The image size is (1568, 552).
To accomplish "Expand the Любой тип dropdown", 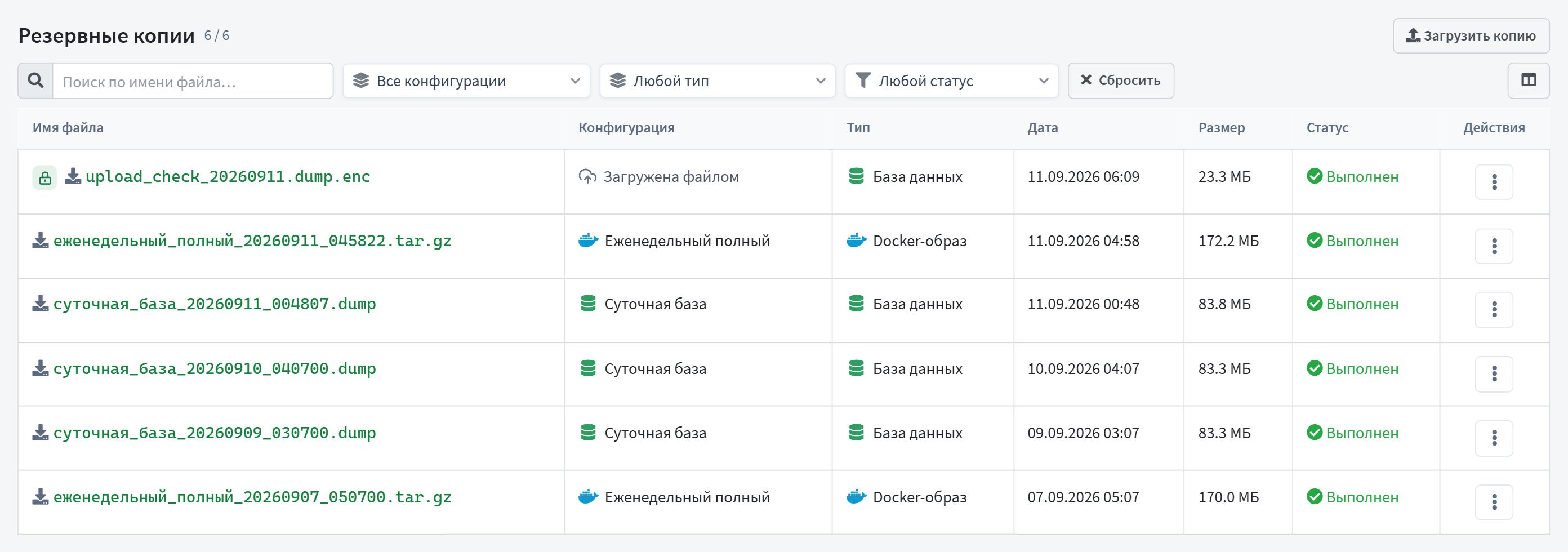I will coord(717,81).
